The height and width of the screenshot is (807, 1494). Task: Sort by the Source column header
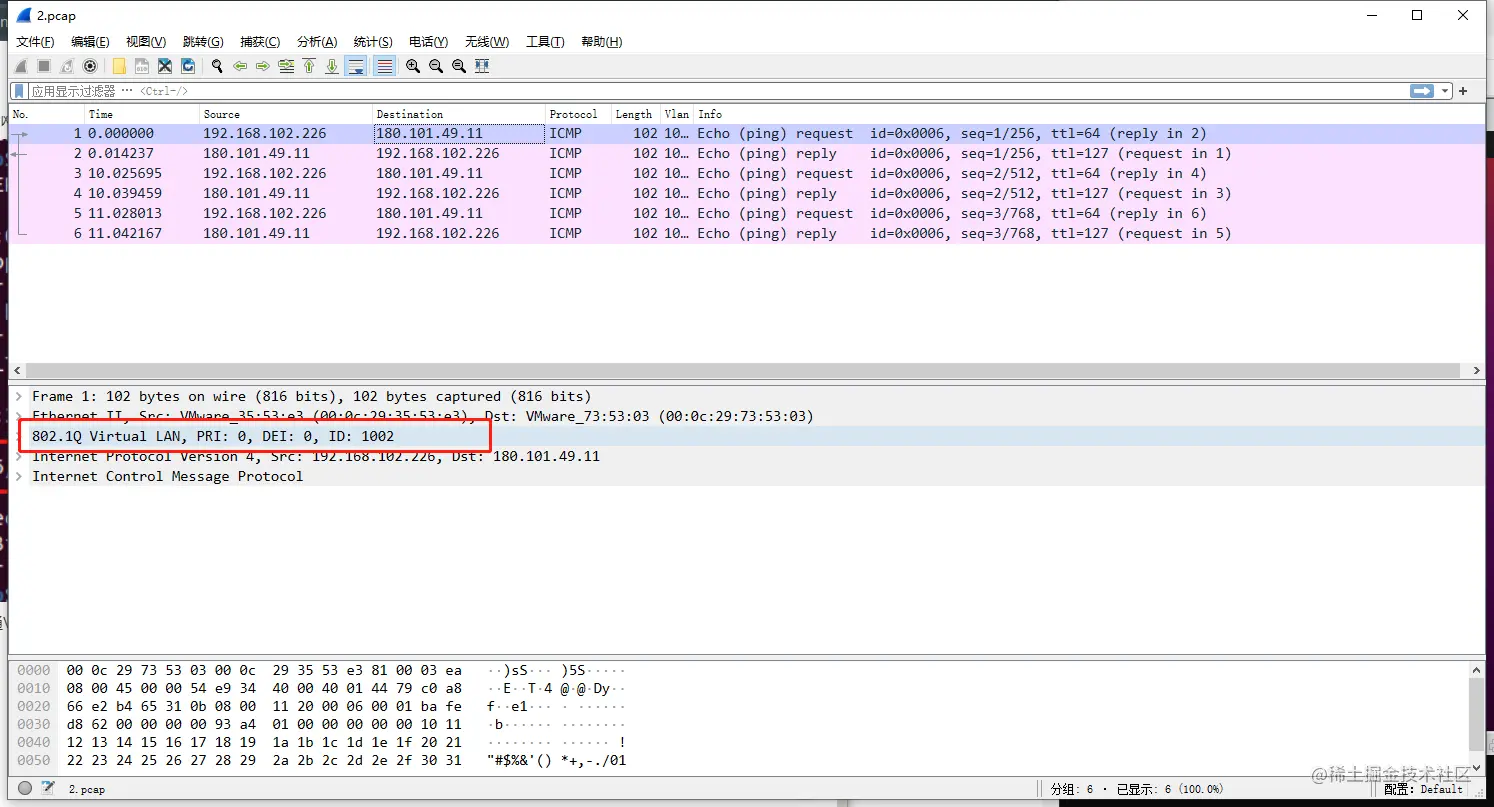click(x=286, y=114)
